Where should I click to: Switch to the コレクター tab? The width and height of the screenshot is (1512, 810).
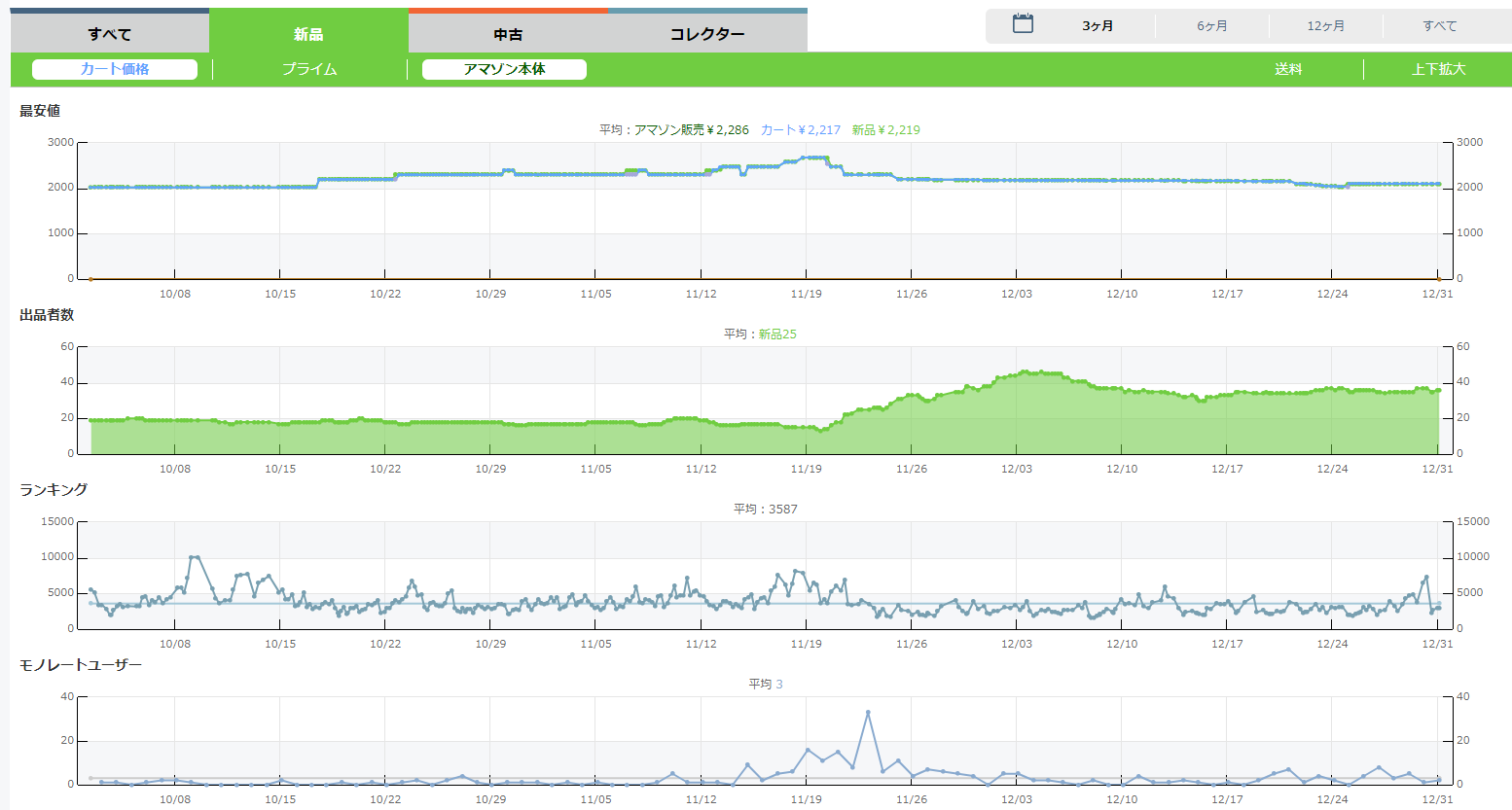pos(707,34)
